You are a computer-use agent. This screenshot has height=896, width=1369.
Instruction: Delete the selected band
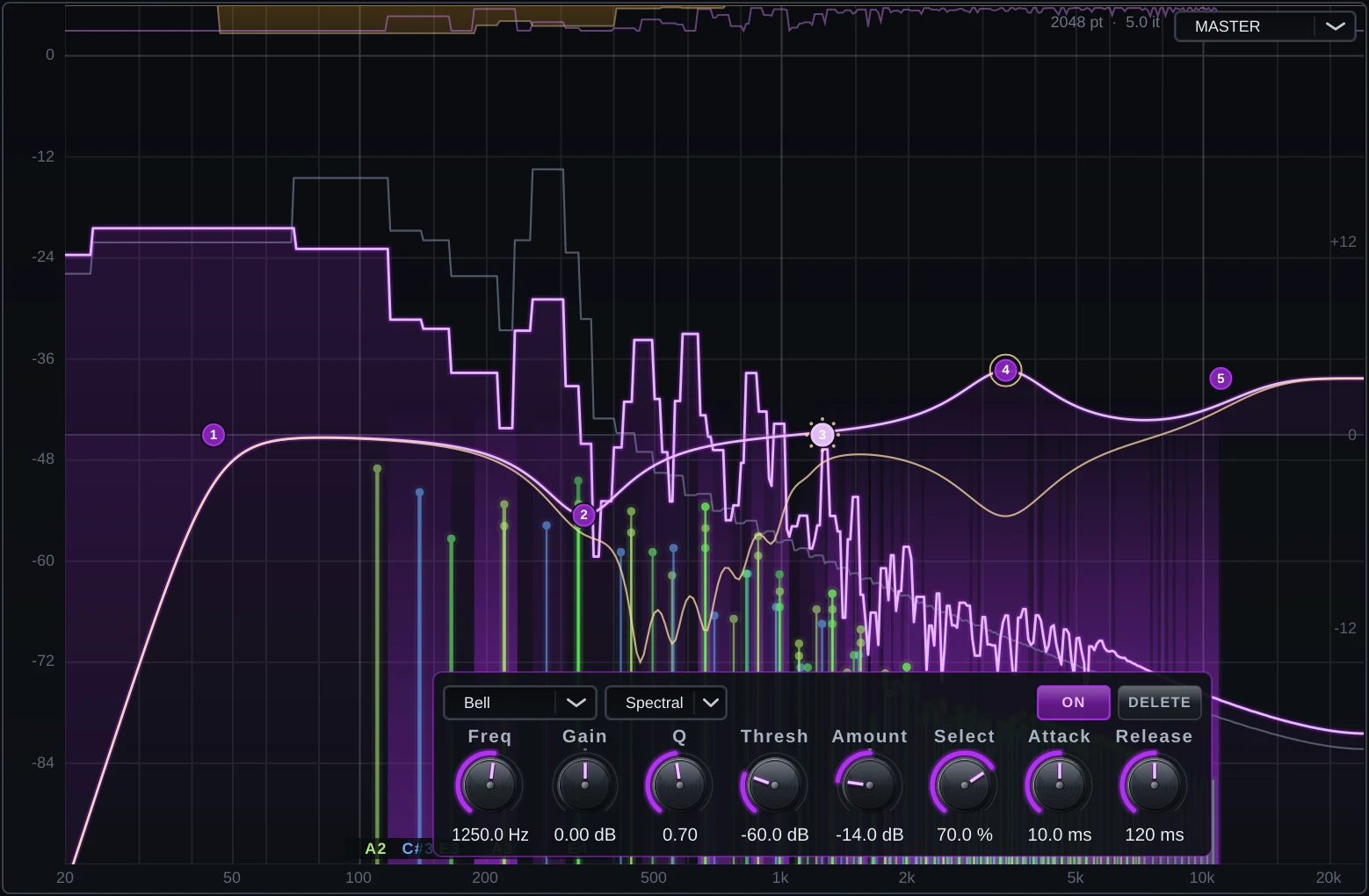coord(1159,703)
